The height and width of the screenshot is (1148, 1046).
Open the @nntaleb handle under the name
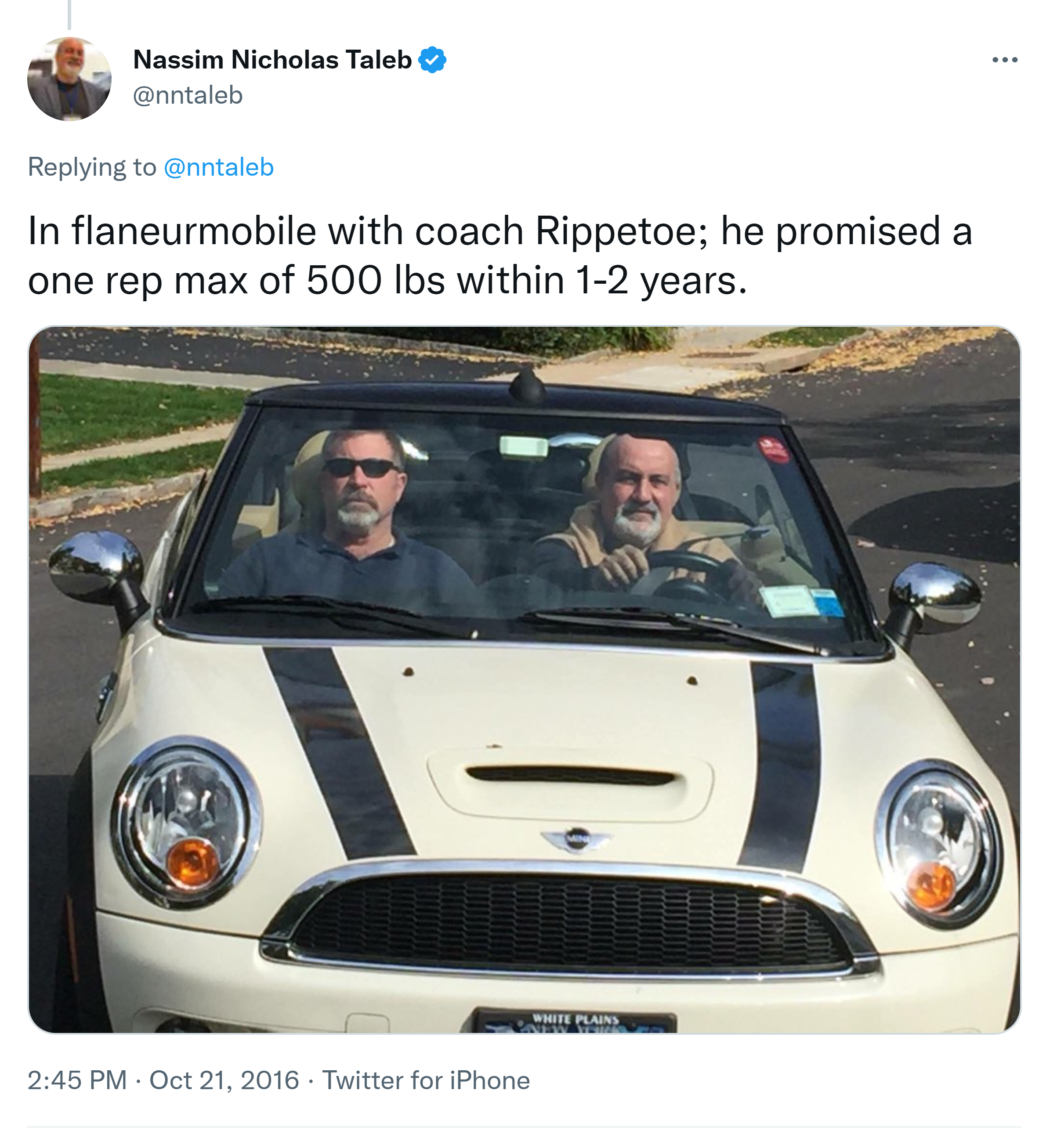188,95
